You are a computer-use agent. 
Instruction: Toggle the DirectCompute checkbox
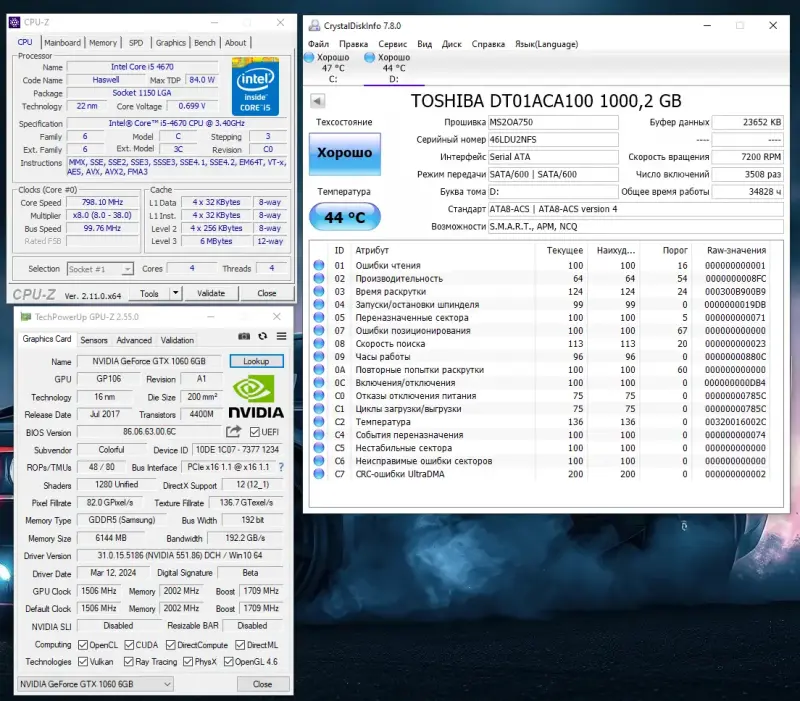coord(171,645)
